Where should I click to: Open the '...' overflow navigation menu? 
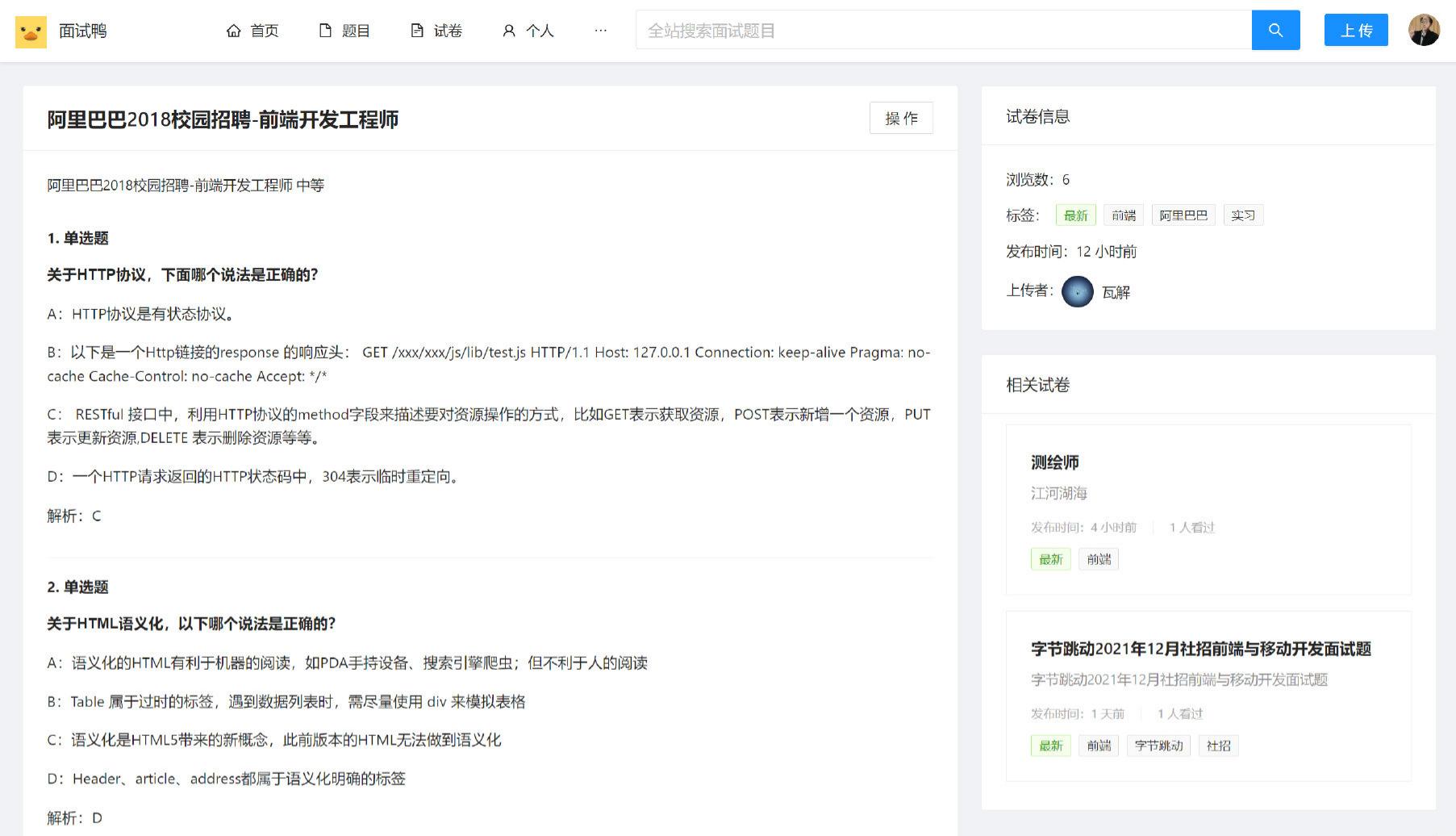(x=600, y=30)
